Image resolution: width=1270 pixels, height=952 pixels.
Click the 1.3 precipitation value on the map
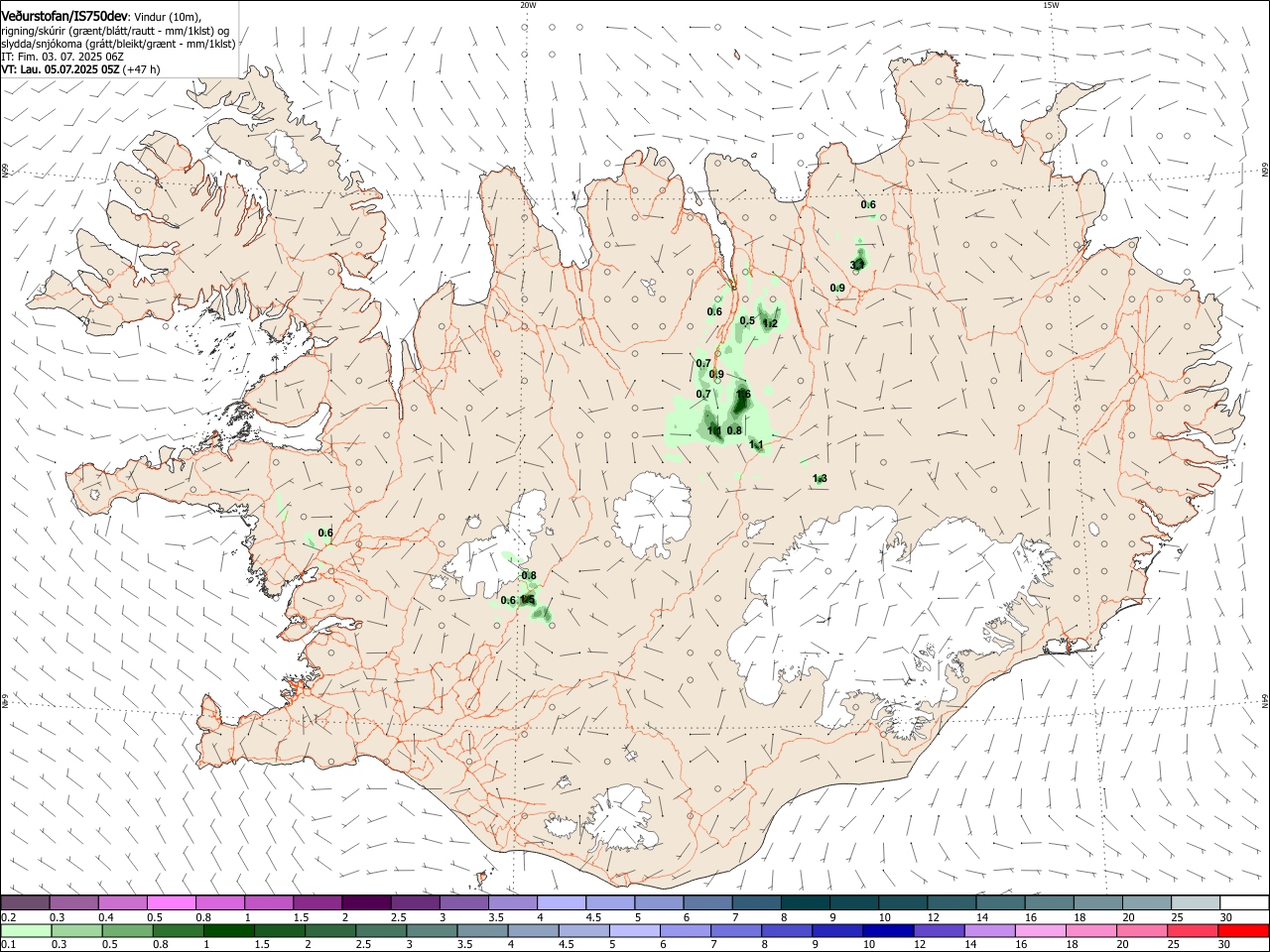(x=820, y=479)
